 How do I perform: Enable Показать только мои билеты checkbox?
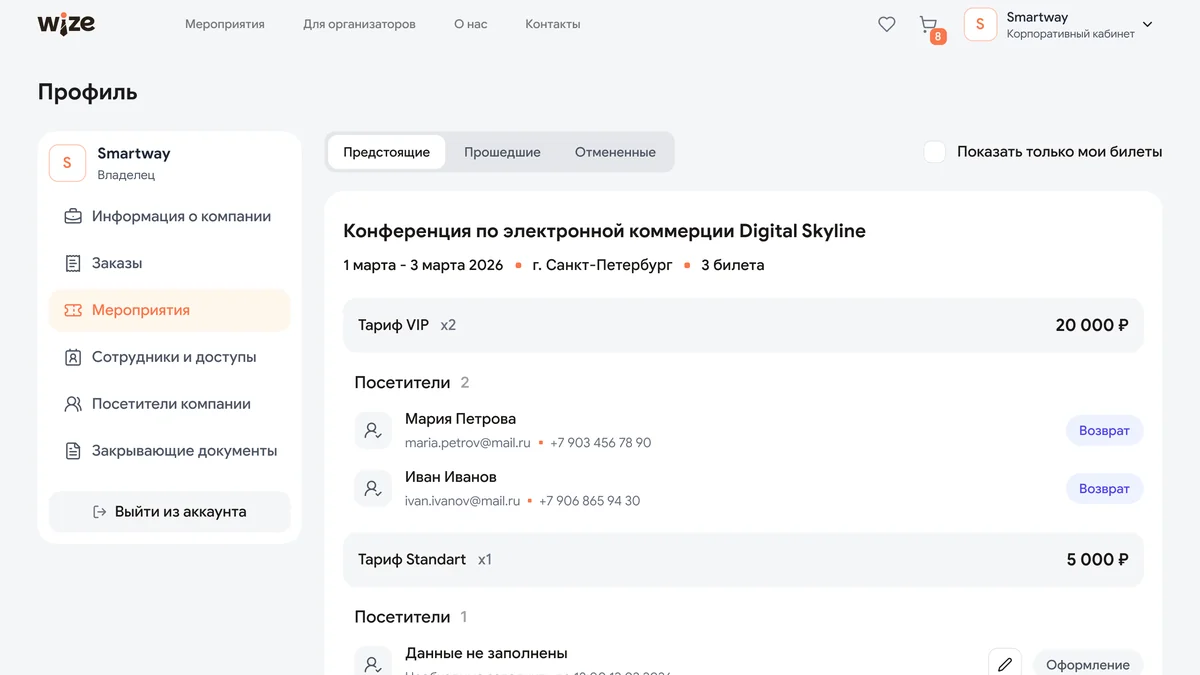[x=935, y=152]
